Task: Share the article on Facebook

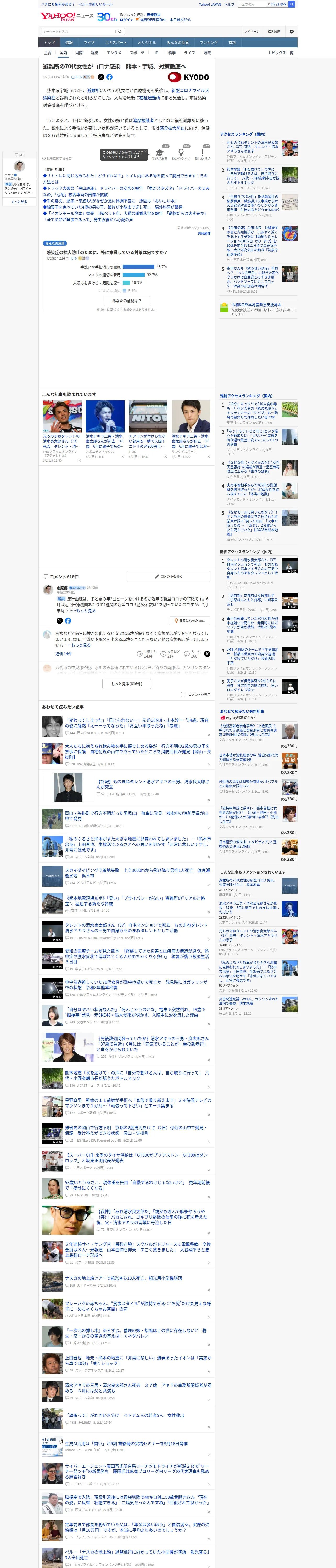Action: 109,77
